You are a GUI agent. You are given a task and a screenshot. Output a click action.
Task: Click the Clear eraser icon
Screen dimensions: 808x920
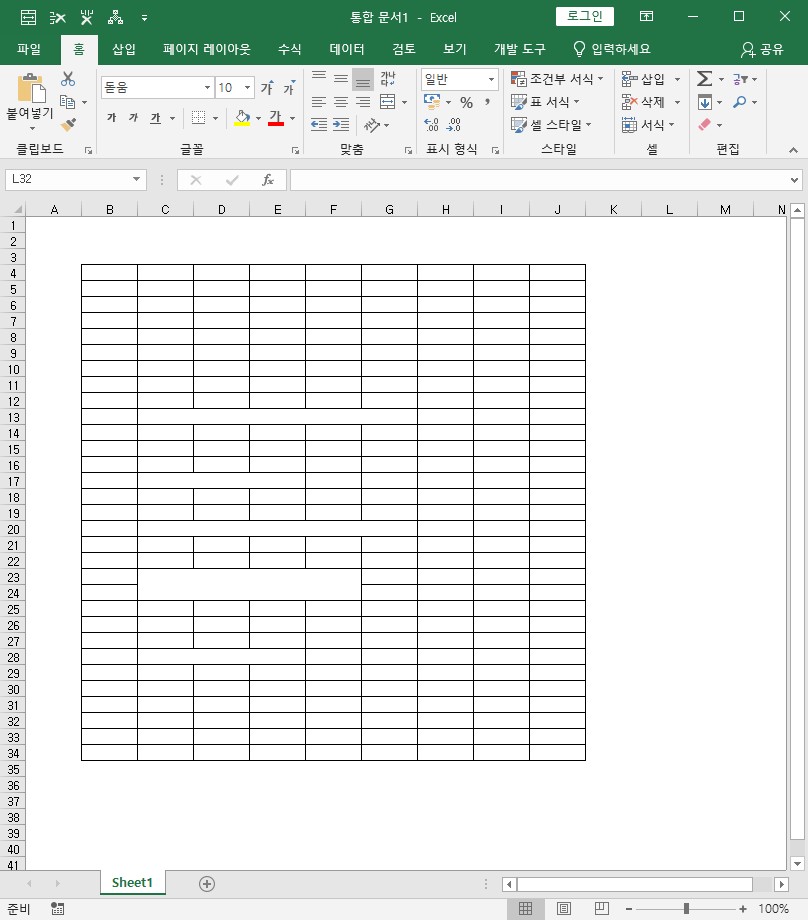click(705, 124)
